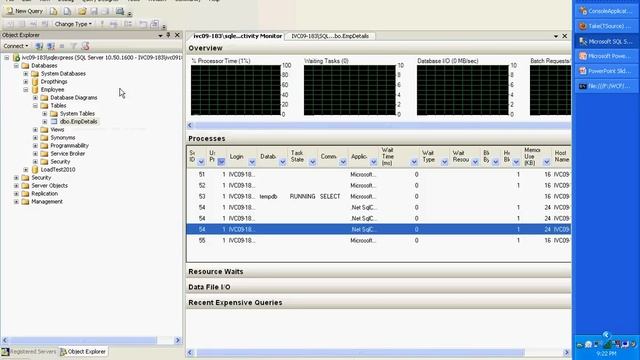Viewport: 640px width, 360px height.
Task: Select the Server Objects folder
Action: pyautogui.click(x=49, y=186)
